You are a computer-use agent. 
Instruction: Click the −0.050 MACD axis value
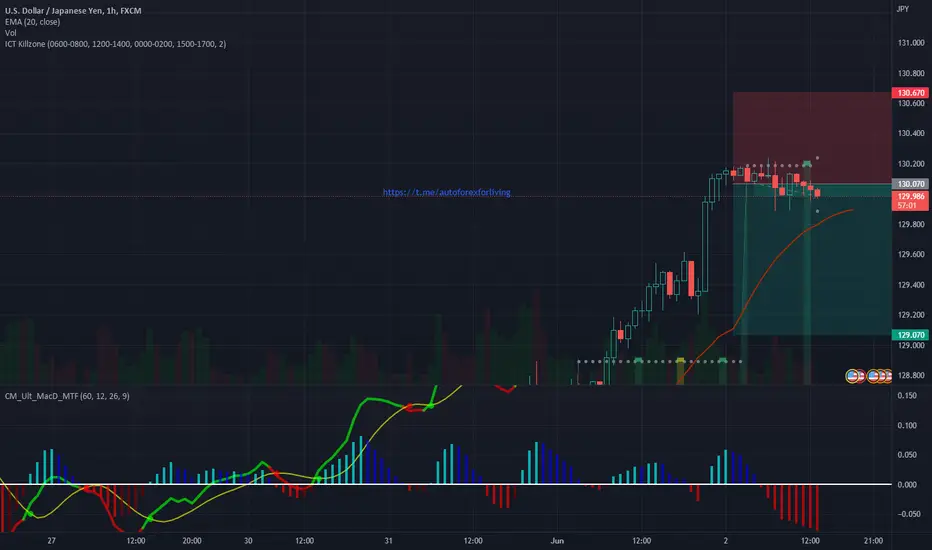pyautogui.click(x=907, y=514)
